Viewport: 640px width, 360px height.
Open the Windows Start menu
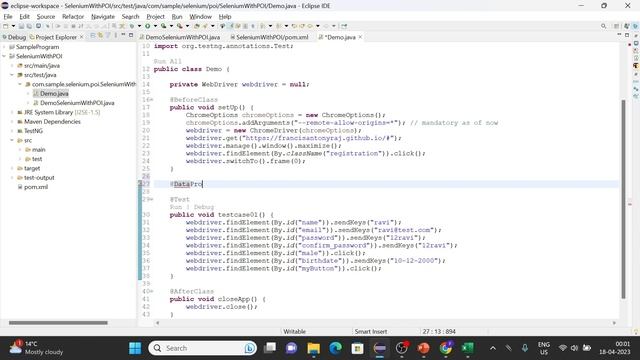tap(135, 348)
